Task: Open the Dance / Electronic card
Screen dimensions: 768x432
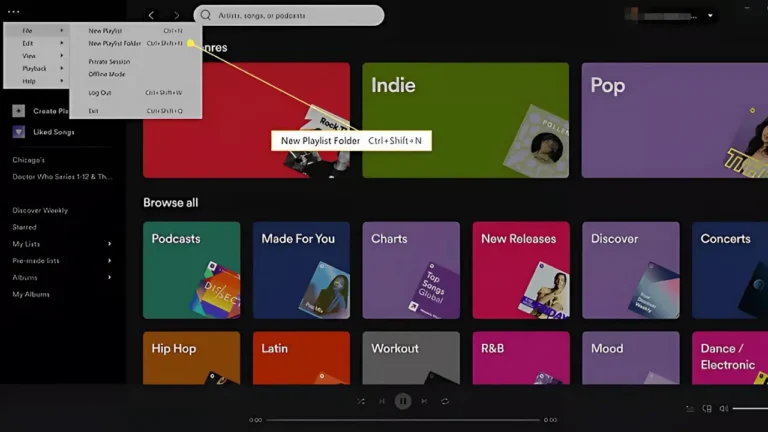Action: [730, 358]
